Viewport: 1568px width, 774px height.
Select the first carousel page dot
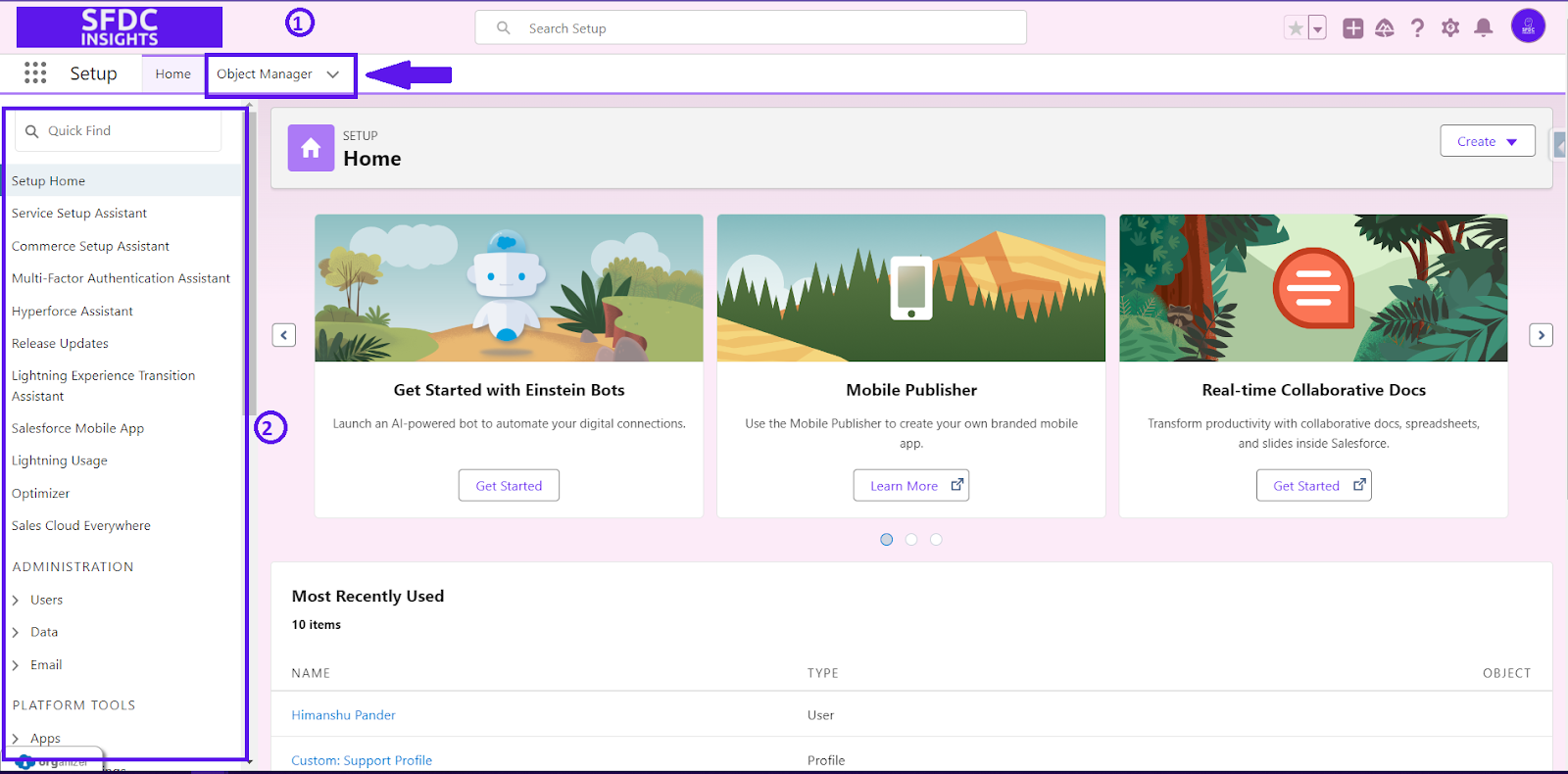click(x=887, y=540)
